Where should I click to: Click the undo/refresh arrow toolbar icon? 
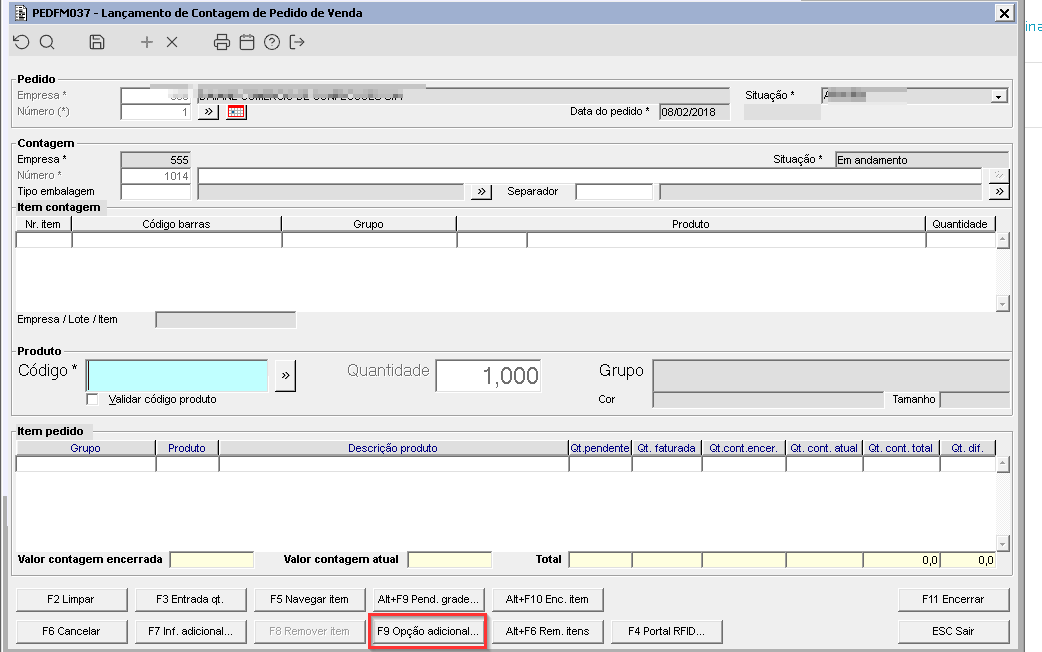point(21,43)
